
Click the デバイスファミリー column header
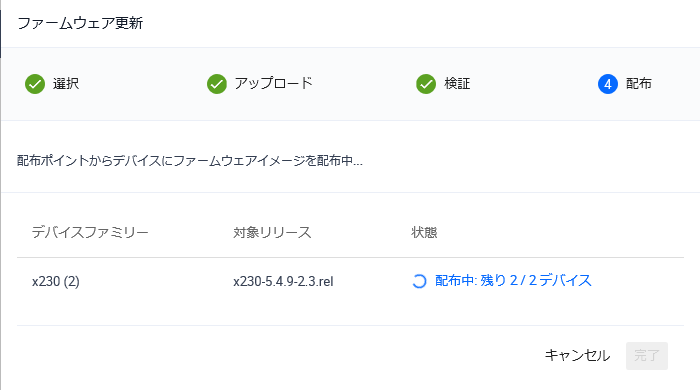pos(90,232)
